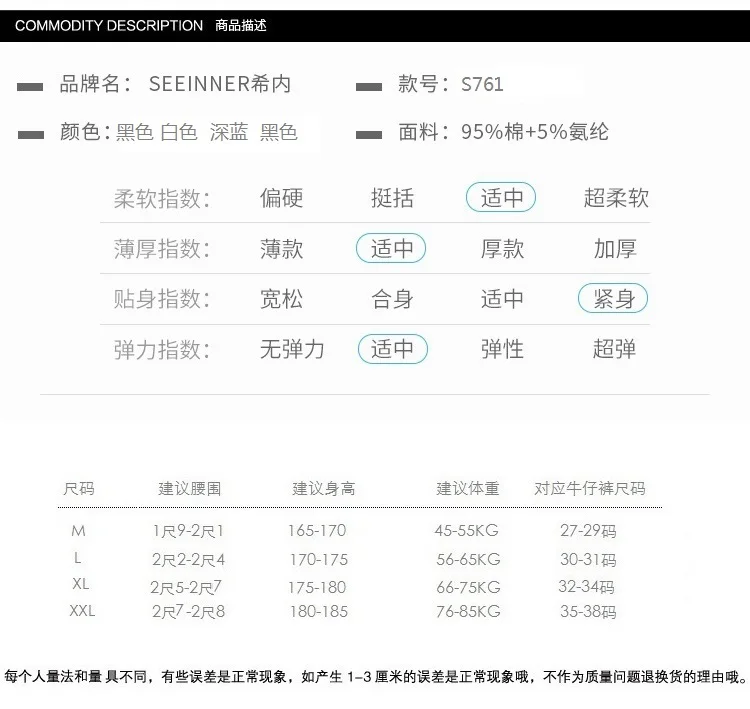Click the 深蓝 color option text
The image size is (750, 709).
click(229, 132)
